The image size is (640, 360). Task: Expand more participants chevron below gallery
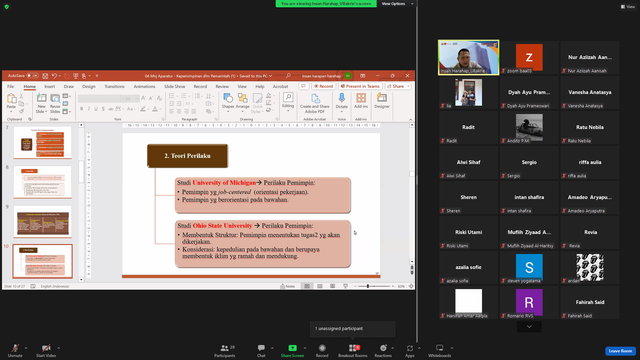tap(529, 327)
